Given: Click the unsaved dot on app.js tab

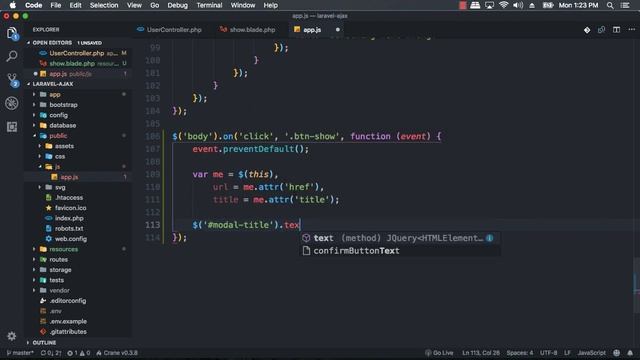Looking at the screenshot, I should pyautogui.click(x=338, y=30).
